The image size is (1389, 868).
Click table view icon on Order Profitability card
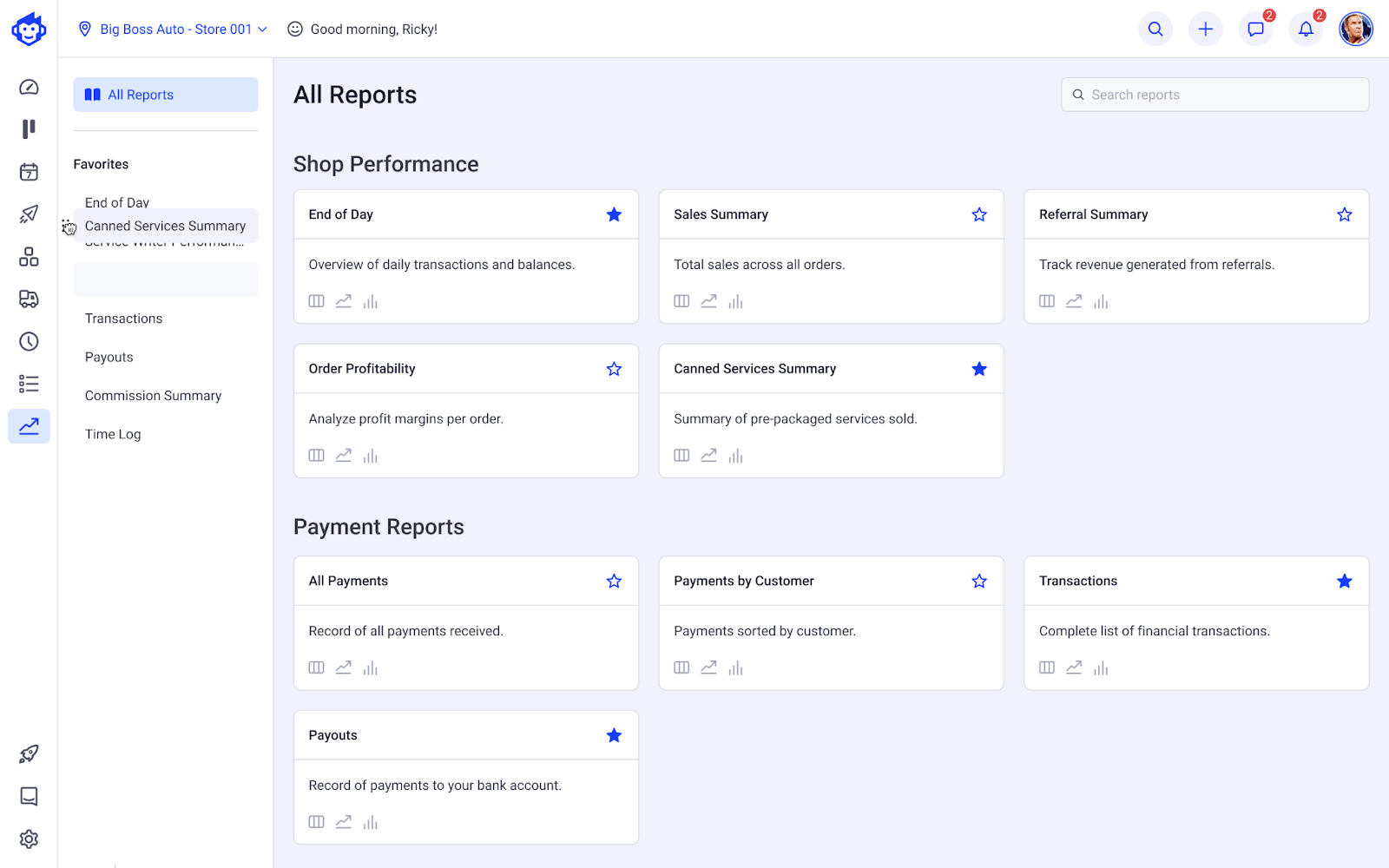(x=317, y=456)
